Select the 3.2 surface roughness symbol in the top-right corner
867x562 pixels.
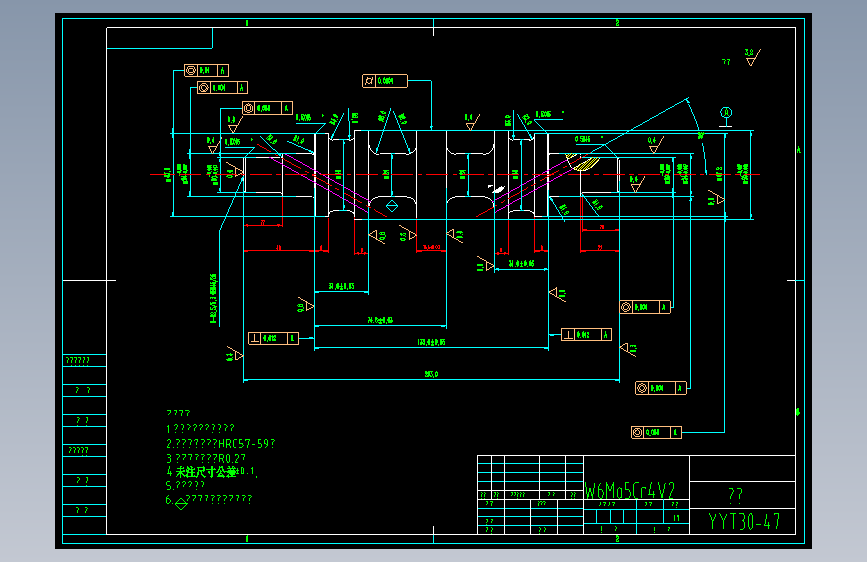[x=752, y=57]
